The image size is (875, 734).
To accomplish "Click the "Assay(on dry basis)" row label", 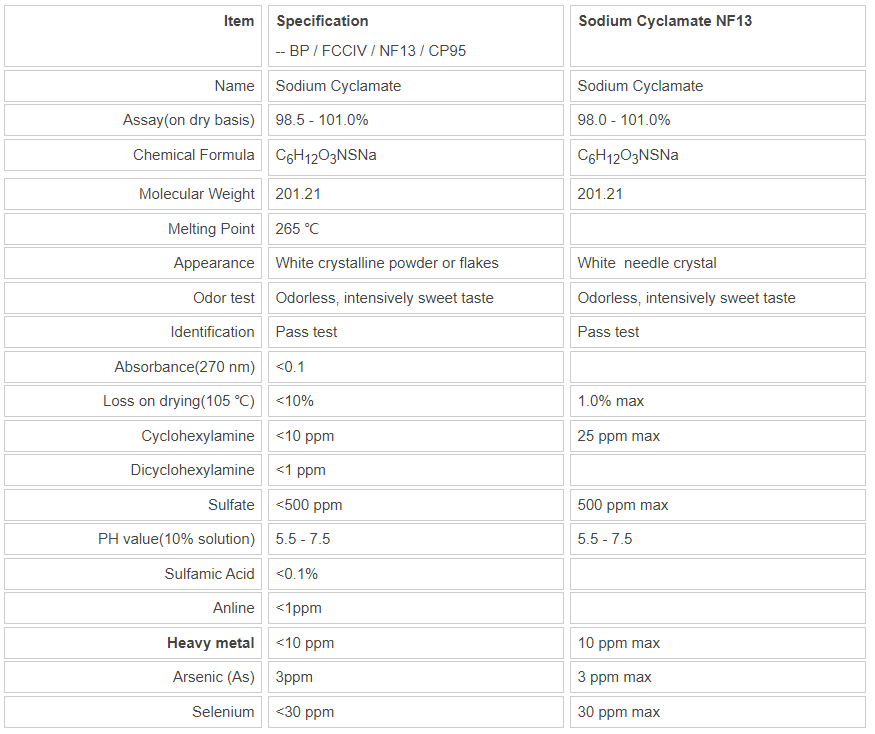I will [x=189, y=120].
